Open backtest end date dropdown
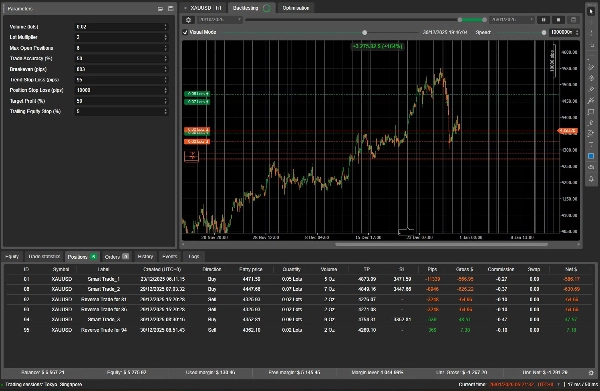The height and width of the screenshot is (391, 600). click(x=512, y=20)
